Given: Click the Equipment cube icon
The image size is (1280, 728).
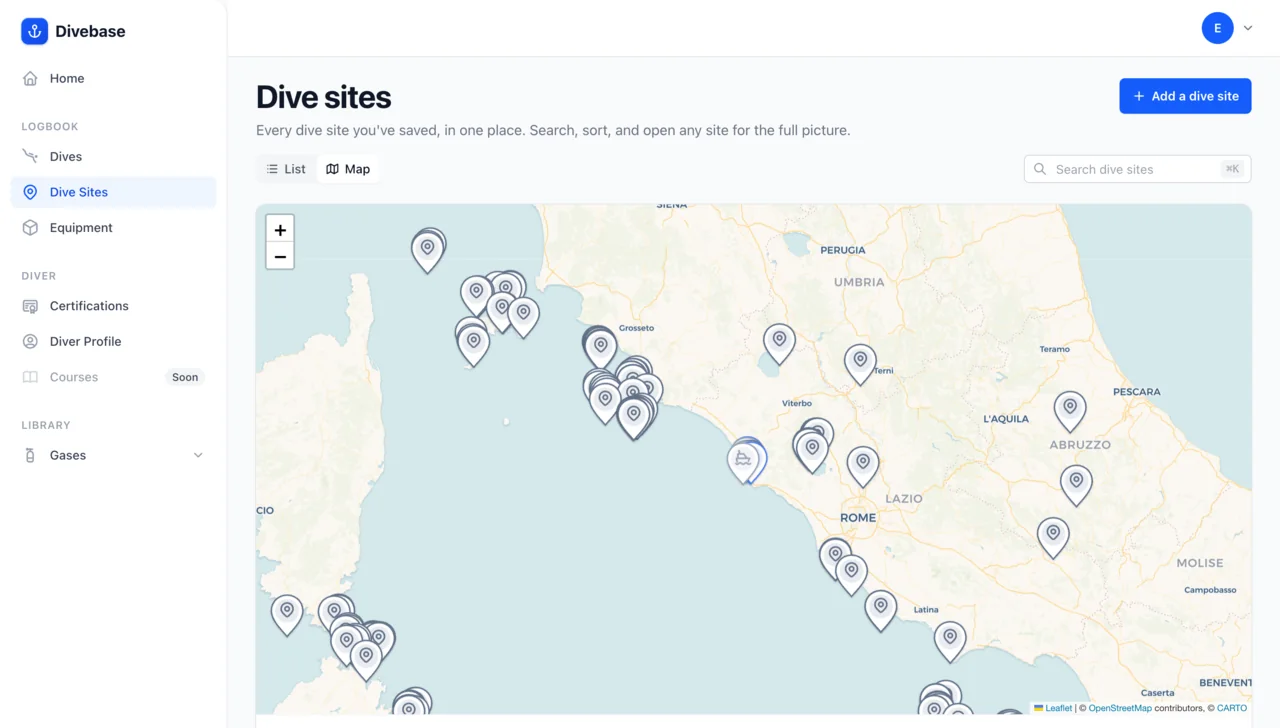Looking at the screenshot, I should (30, 228).
